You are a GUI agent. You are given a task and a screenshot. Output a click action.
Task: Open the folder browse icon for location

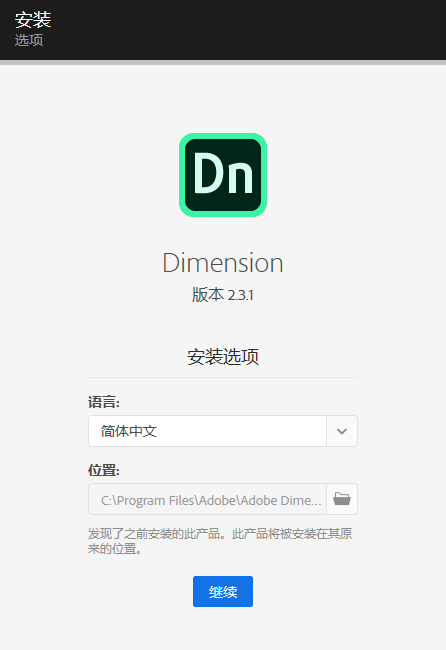342,499
